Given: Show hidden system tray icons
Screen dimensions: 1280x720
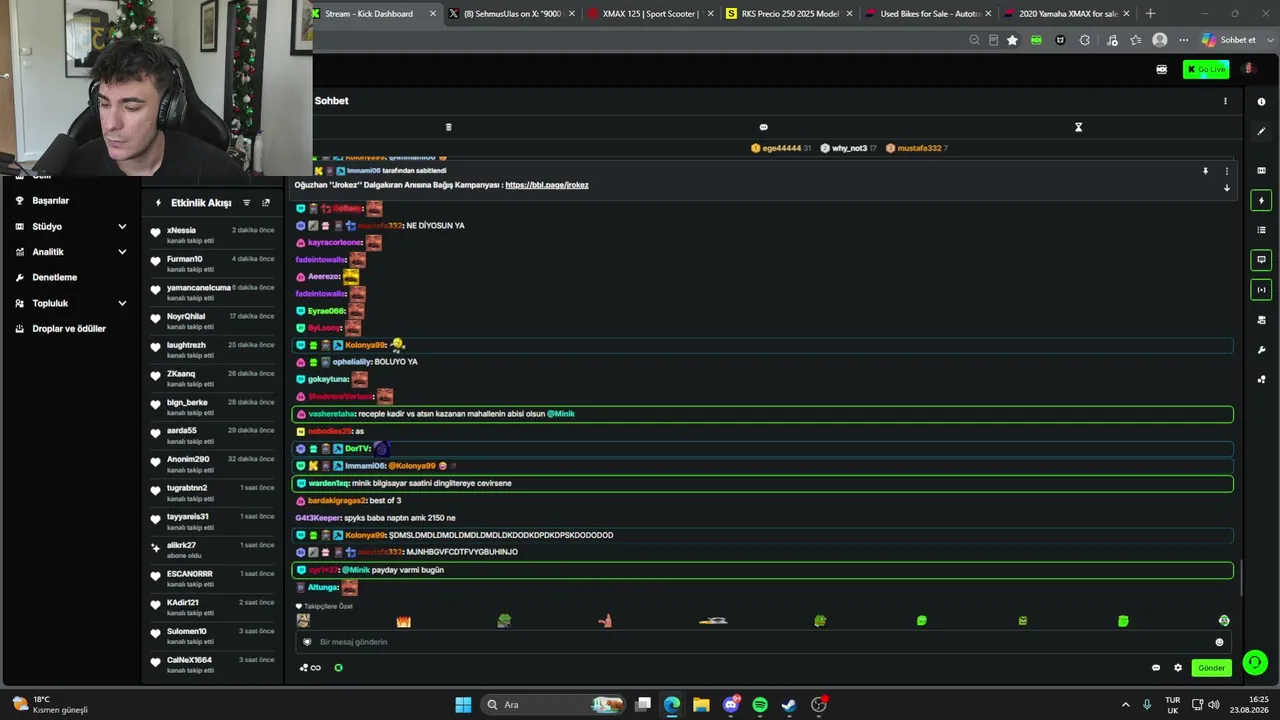Looking at the screenshot, I should click(1125, 705).
